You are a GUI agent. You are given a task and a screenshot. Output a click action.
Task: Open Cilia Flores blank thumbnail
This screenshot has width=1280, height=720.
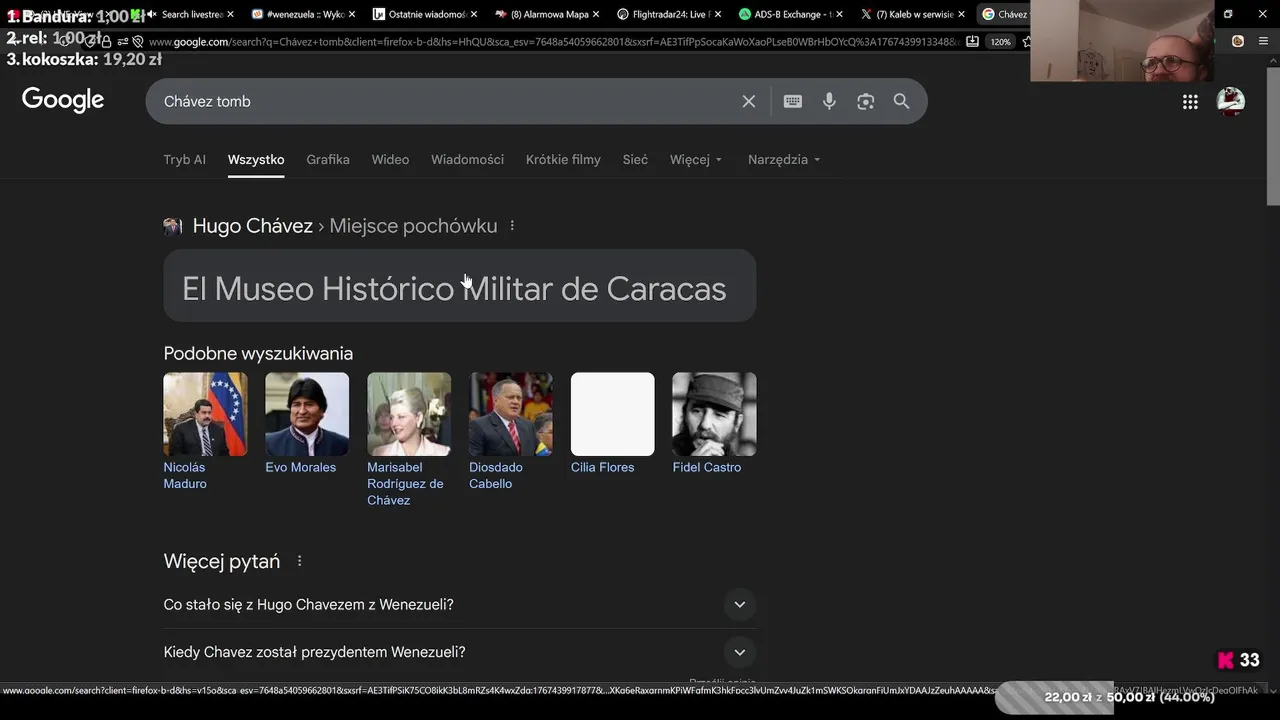point(613,414)
